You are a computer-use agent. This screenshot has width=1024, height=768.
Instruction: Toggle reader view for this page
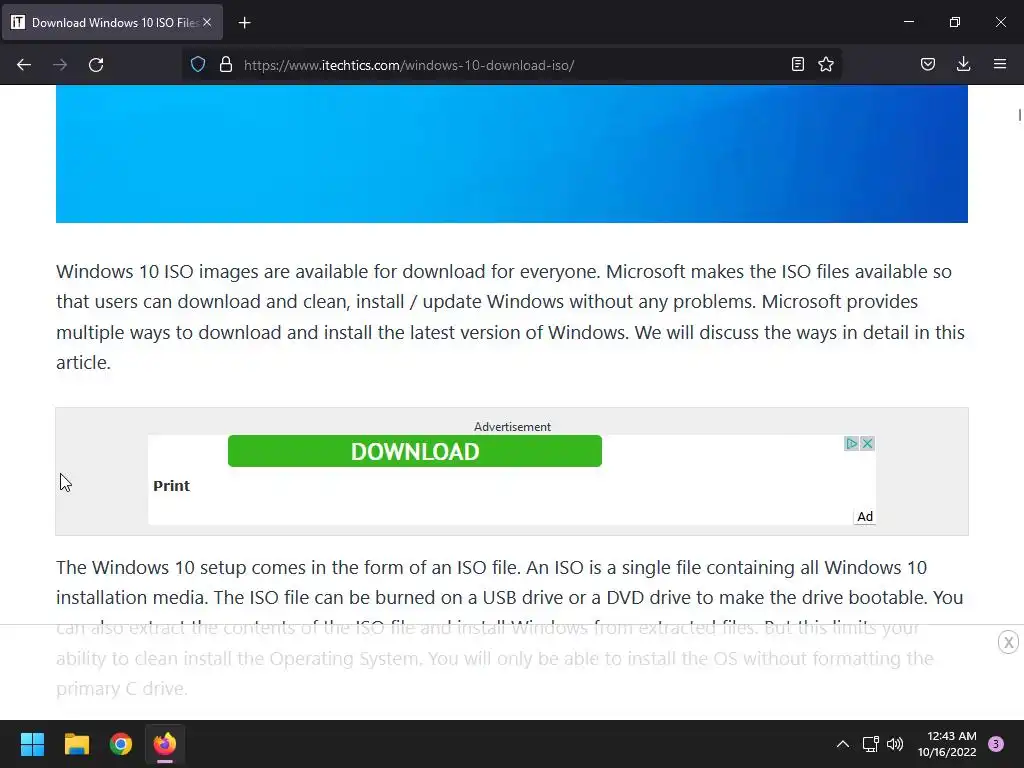click(797, 64)
